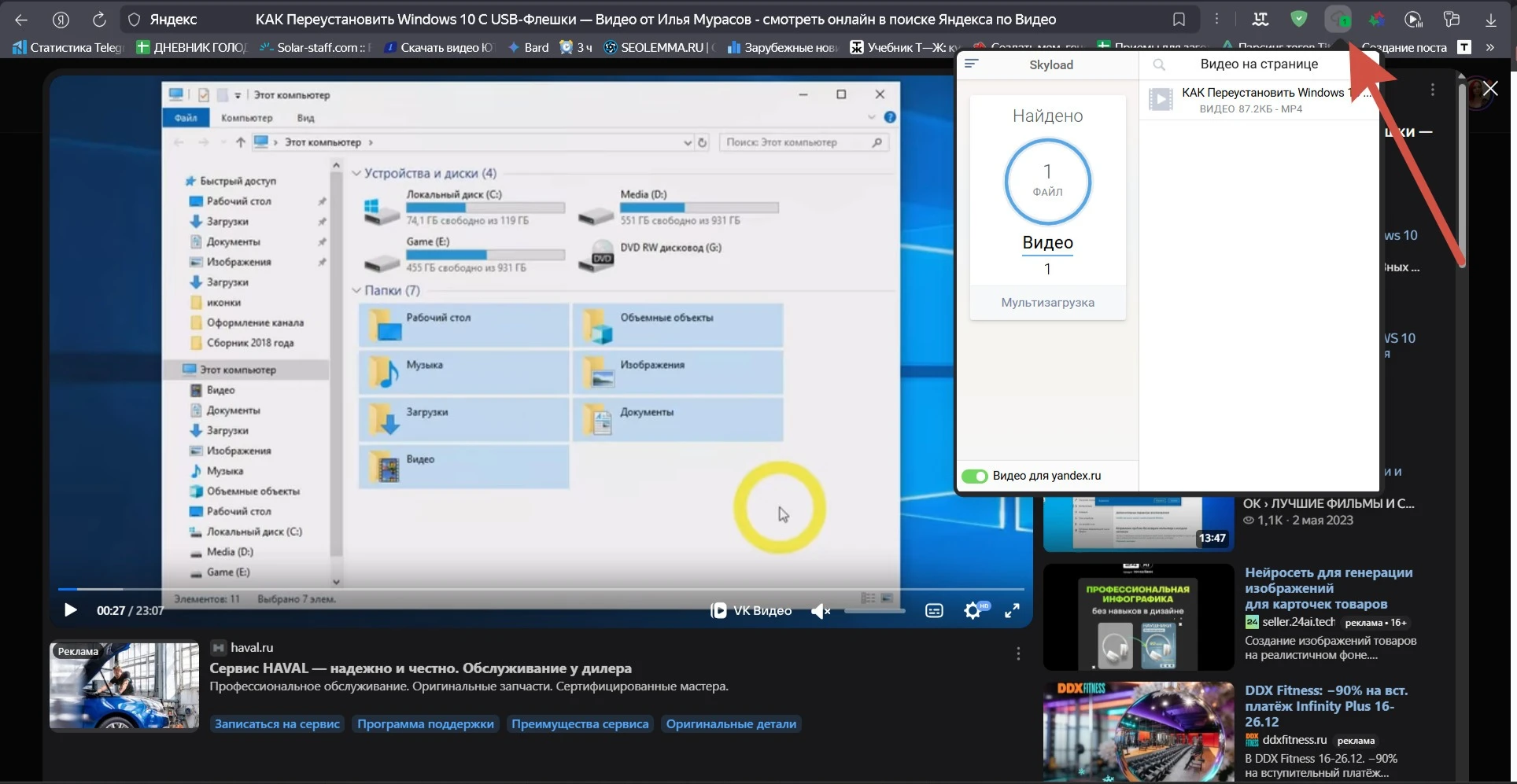This screenshot has width=1517, height=784.
Task: Open the related video thumbnail marked 13:47
Action: click(x=1139, y=524)
